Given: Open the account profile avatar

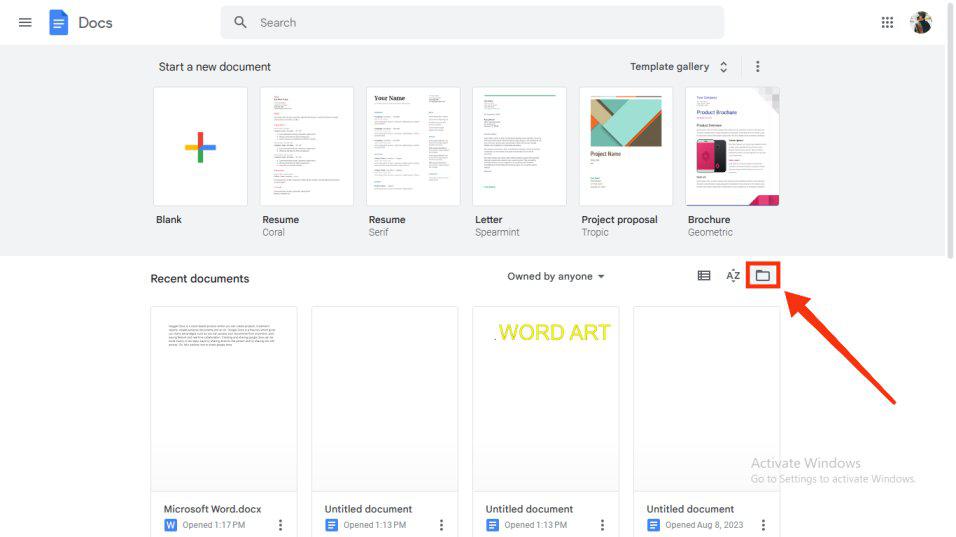Looking at the screenshot, I should point(921,23).
